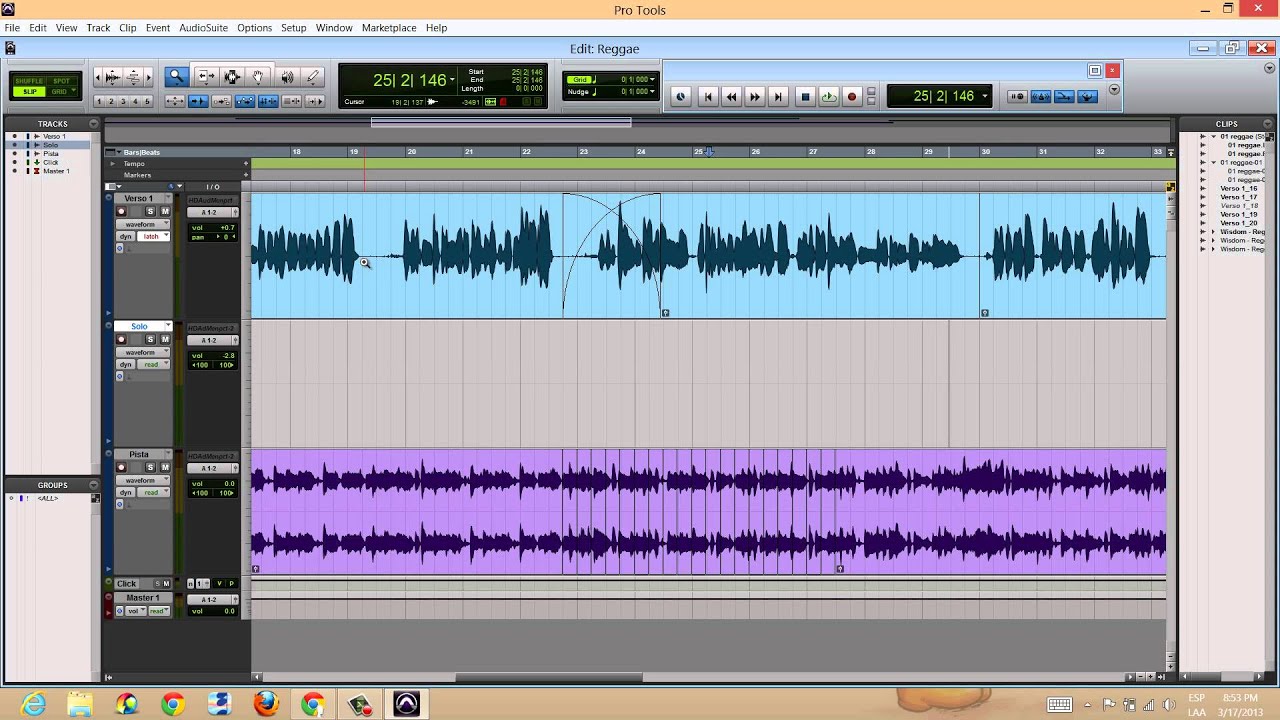Open Verso 1 automation mode latch dropdown
Screen dimensions: 1280x720
coord(153,236)
